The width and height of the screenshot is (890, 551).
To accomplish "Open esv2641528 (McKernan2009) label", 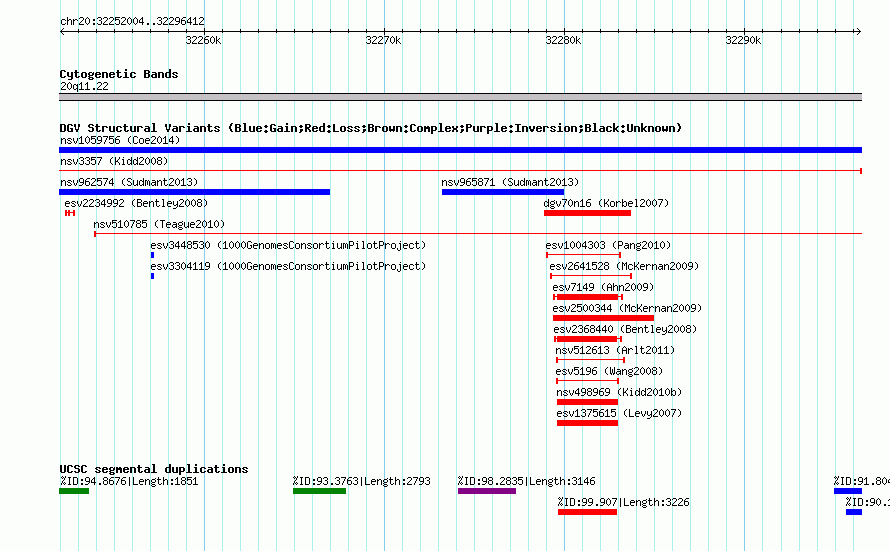I will coord(624,266).
